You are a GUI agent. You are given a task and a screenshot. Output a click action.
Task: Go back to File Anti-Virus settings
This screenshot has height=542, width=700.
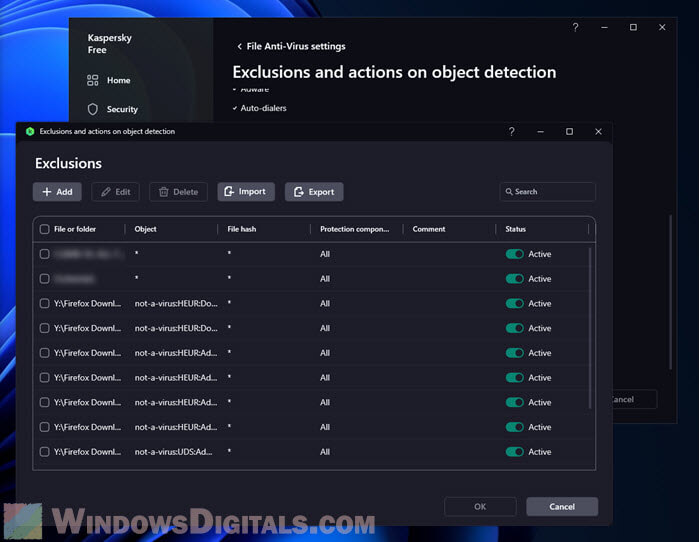tap(291, 46)
